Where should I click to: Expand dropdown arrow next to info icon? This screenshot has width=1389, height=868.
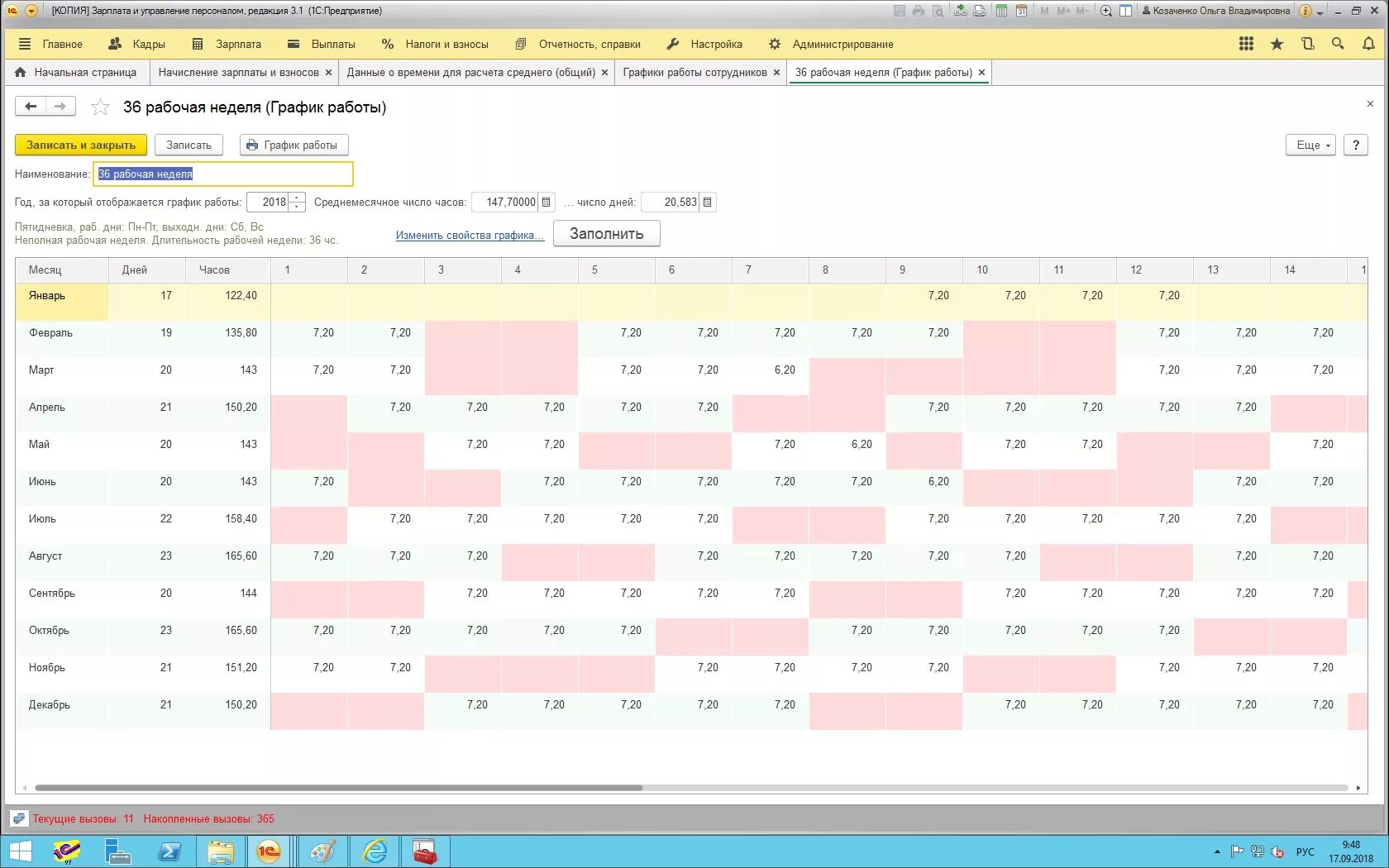click(1320, 12)
